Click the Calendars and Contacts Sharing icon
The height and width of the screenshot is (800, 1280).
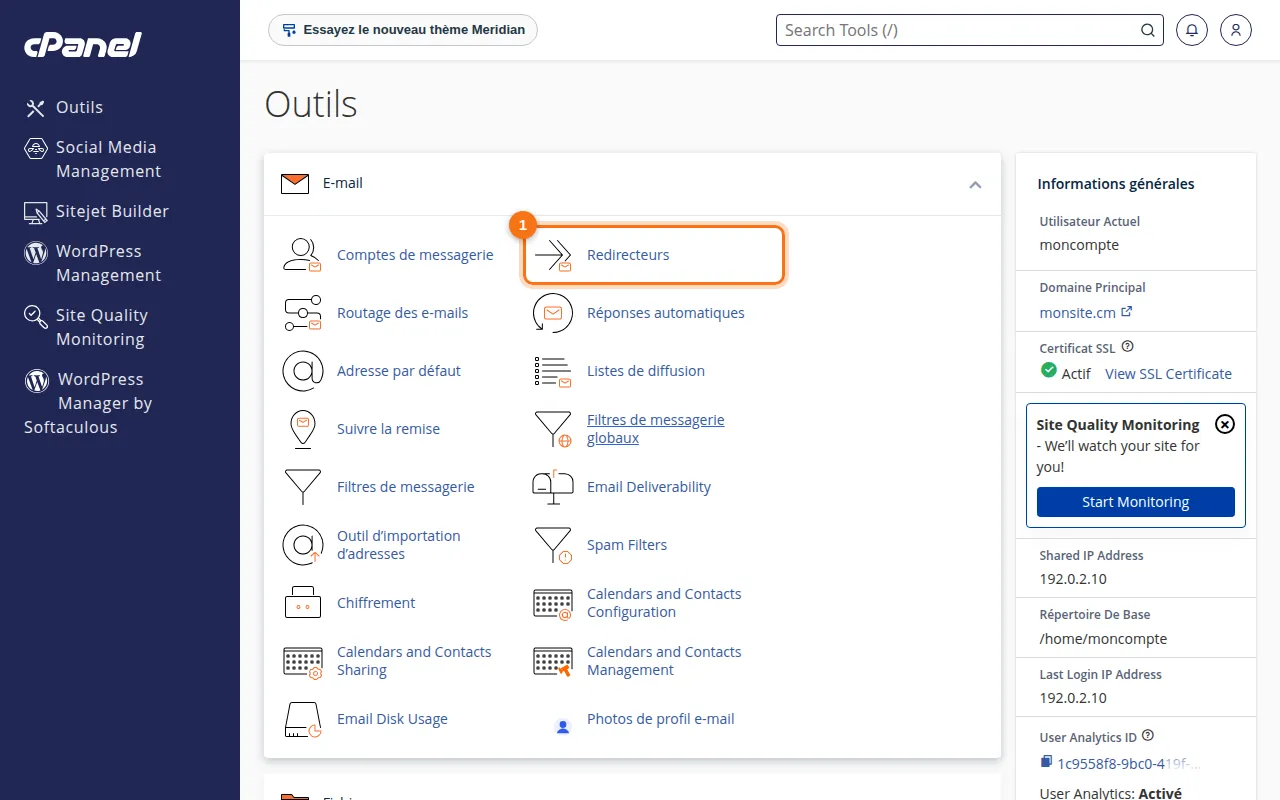coord(302,661)
